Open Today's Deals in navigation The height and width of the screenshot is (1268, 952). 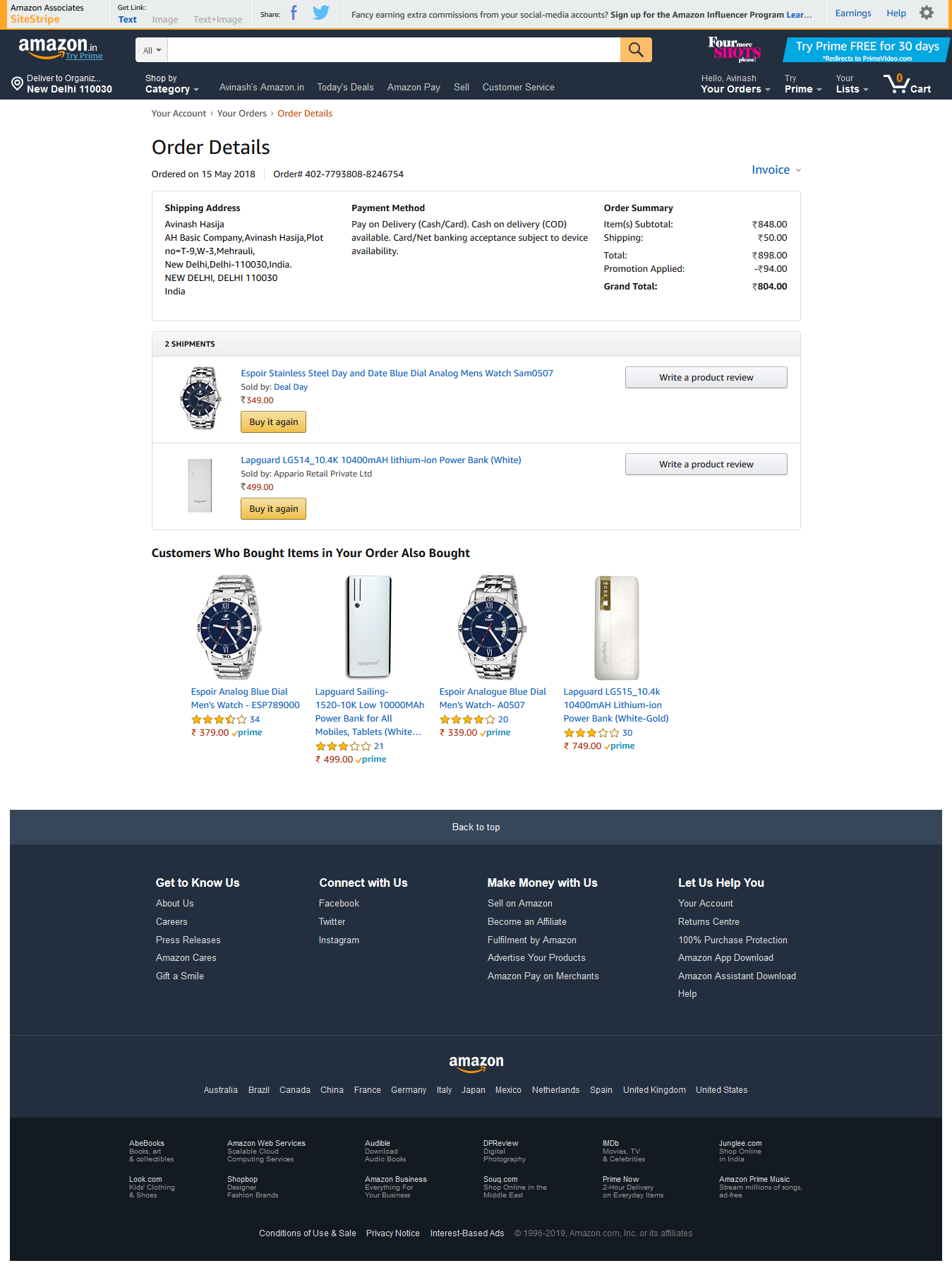345,88
